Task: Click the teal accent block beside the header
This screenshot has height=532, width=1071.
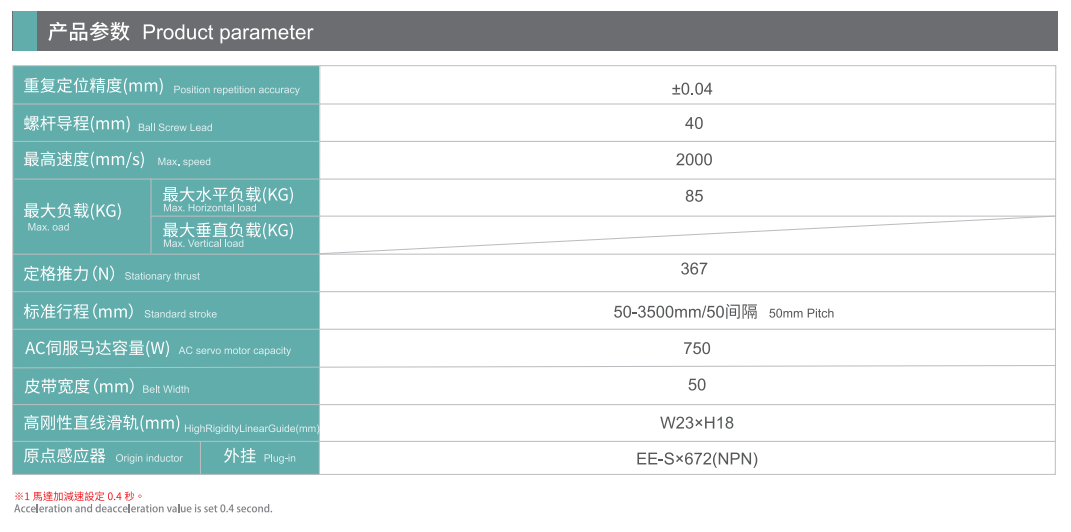Action: pyautogui.click(x=24, y=32)
